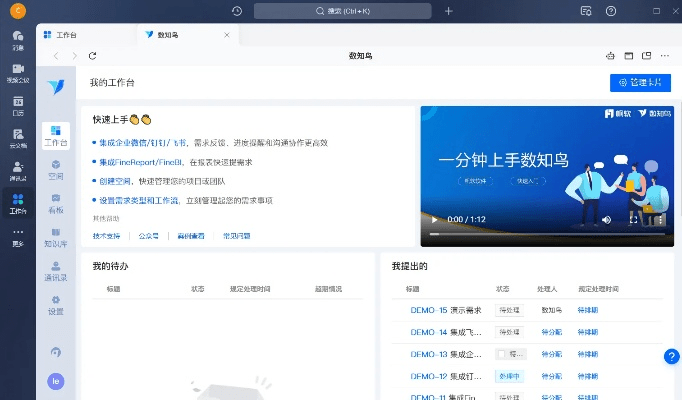Screen dimensions: 682x400
Task: Open 设置 in the 数知鸟 sidebar
Action: (56, 305)
